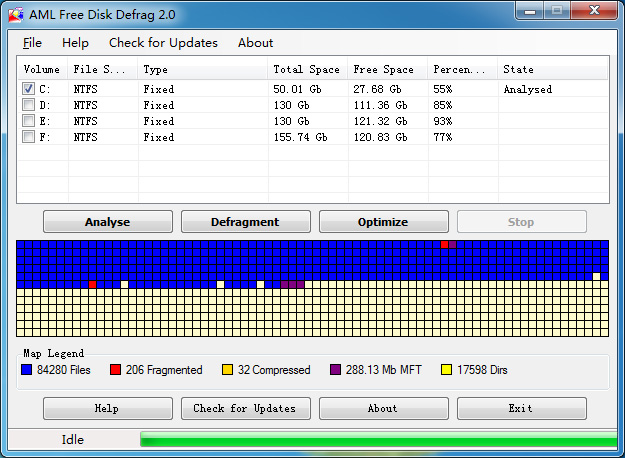Sort by the Free Space column header

click(388, 69)
